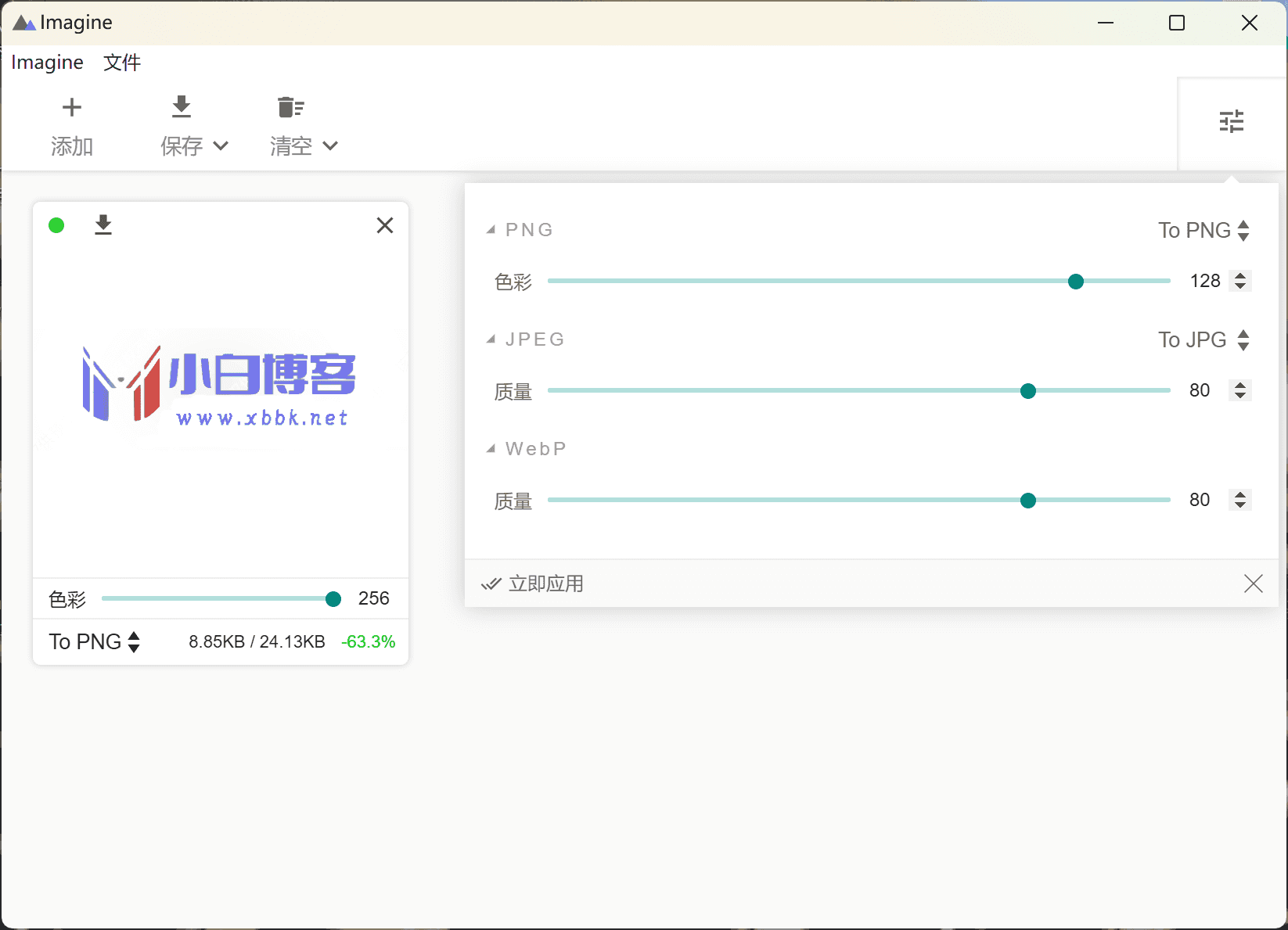1288x930 pixels.
Task: Click the file size text 8.85KB / 24.13KB
Action: pos(257,642)
